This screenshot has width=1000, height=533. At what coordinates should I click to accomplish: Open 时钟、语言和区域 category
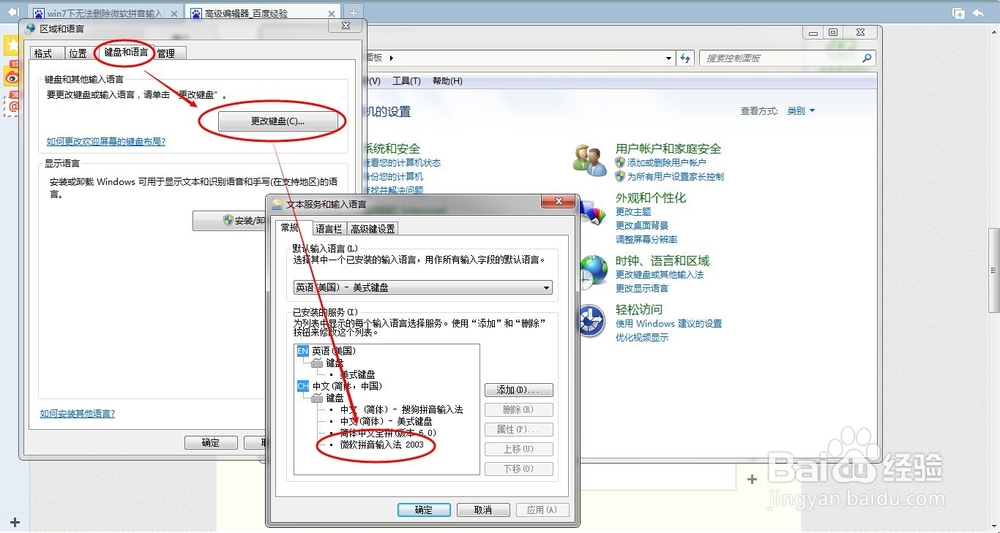(662, 261)
